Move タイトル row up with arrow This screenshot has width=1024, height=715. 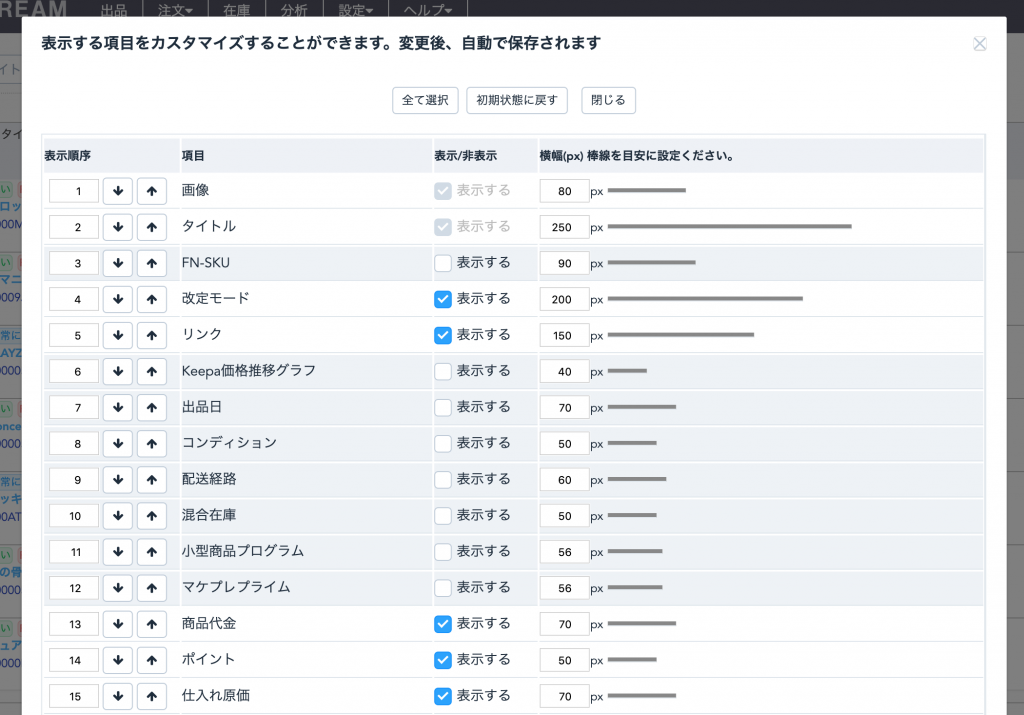pos(152,227)
